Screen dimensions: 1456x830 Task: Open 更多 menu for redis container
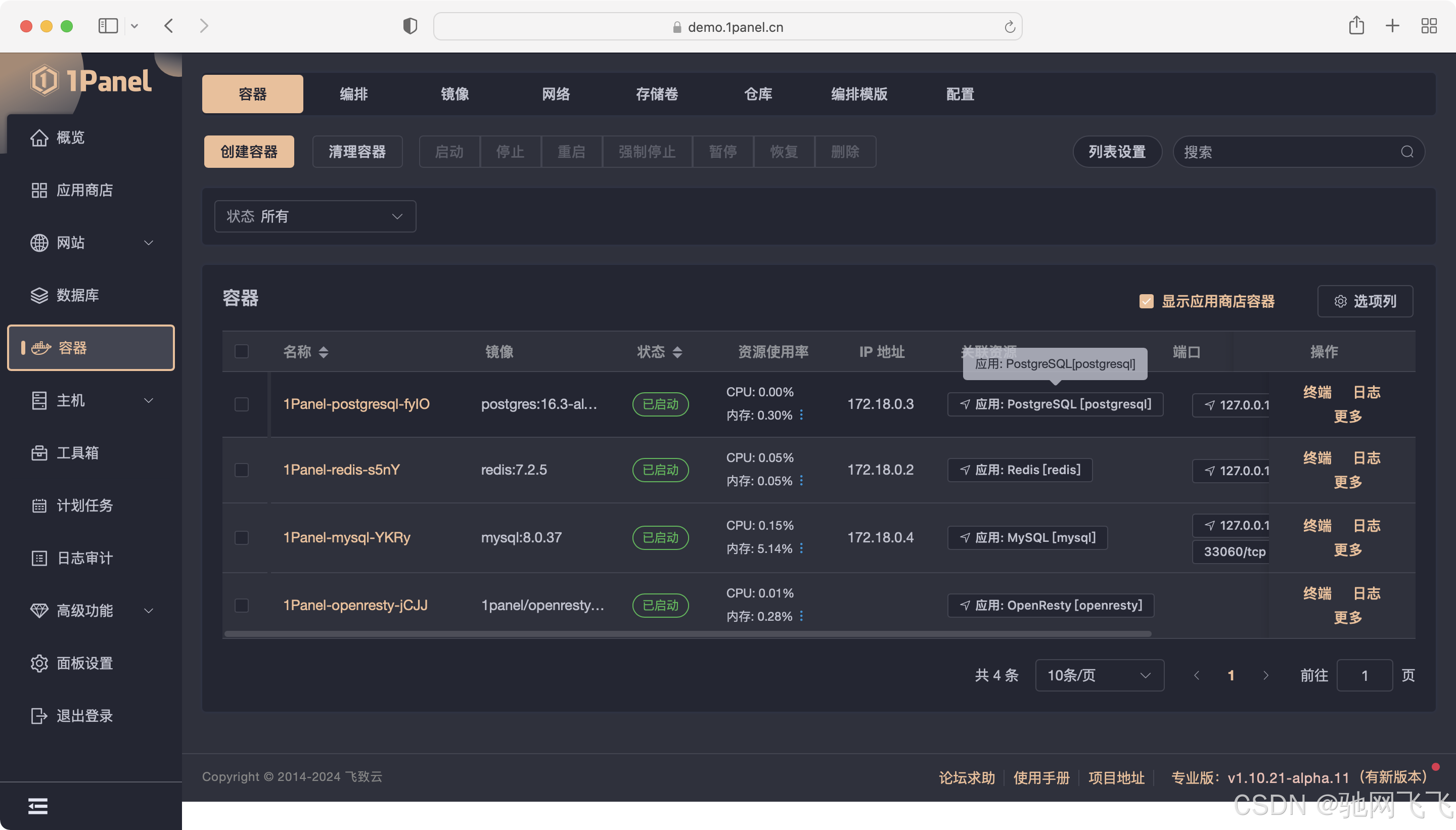click(1348, 482)
